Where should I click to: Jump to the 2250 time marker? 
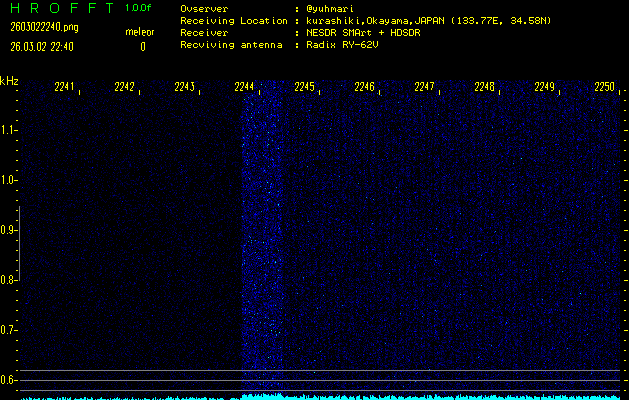point(604,87)
